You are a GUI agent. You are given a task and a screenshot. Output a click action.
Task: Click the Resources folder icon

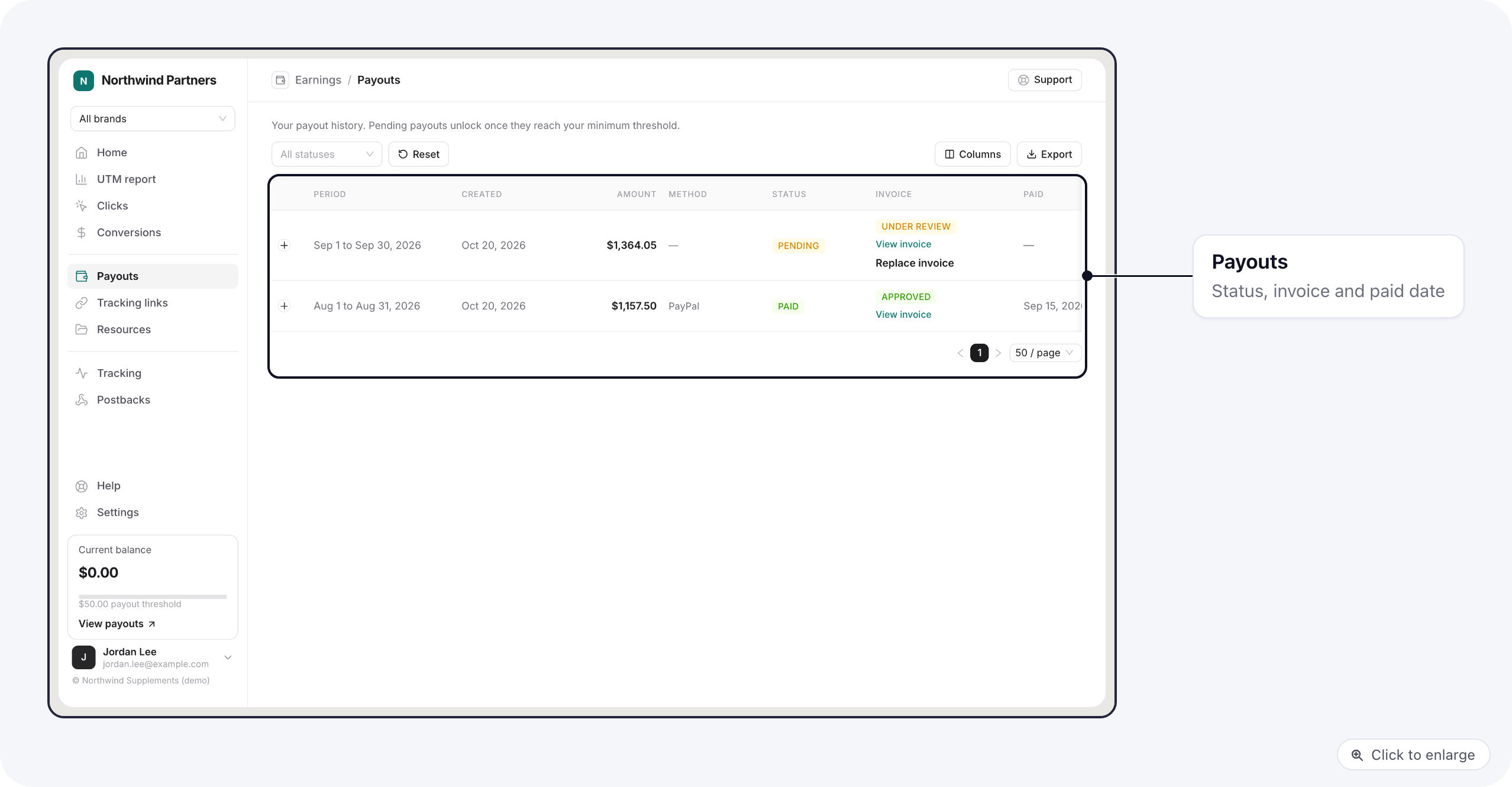point(82,330)
